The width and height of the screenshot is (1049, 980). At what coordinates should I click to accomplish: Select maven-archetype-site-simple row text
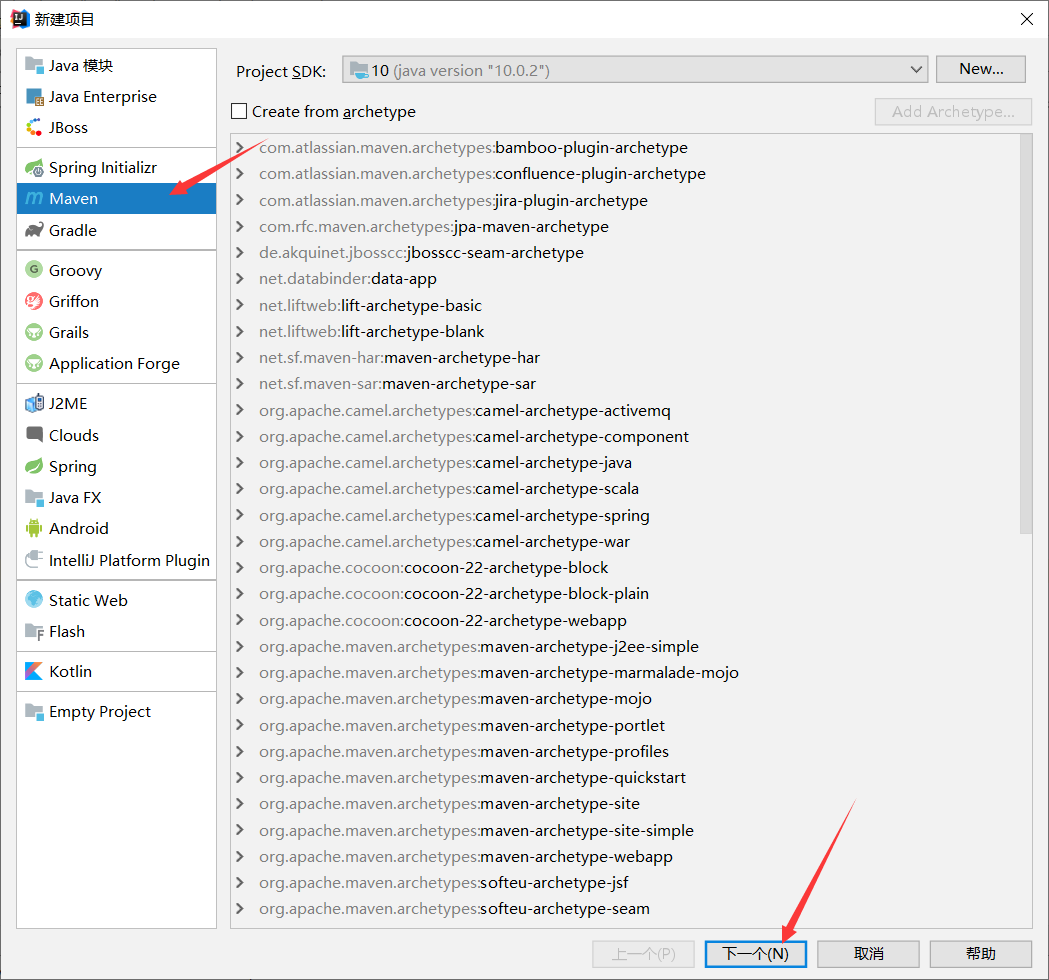476,830
